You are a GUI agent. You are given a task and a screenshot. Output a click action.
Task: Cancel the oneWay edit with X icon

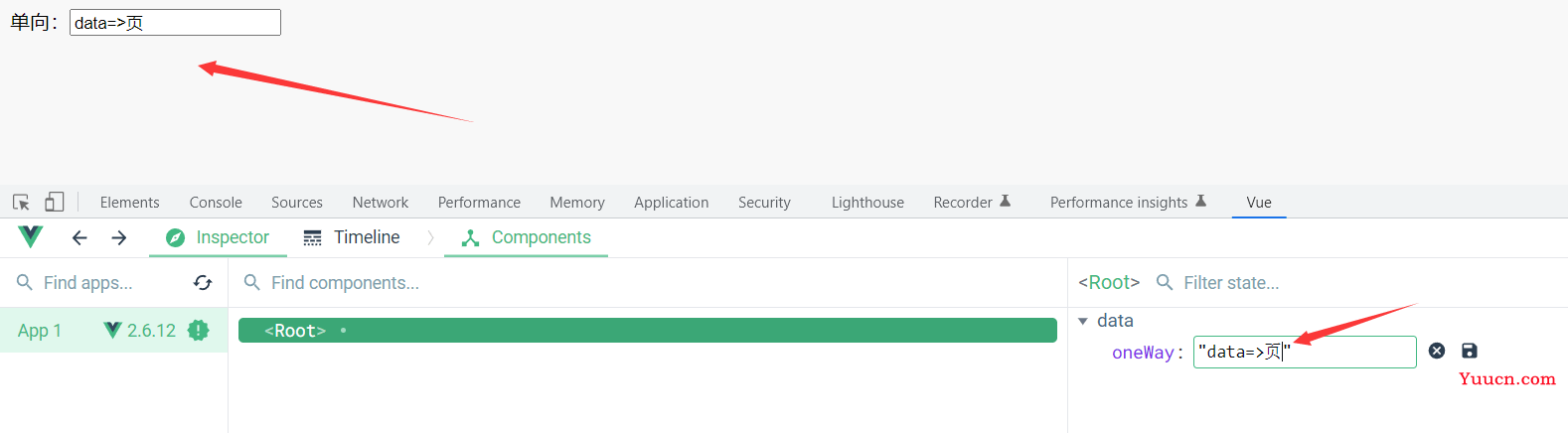pyautogui.click(x=1437, y=351)
